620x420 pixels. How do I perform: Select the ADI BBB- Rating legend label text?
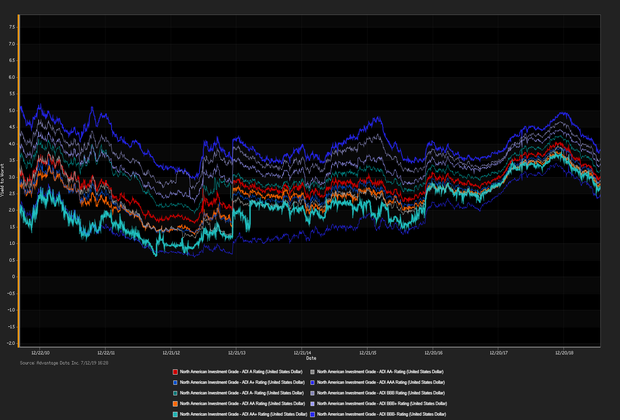(x=382, y=414)
